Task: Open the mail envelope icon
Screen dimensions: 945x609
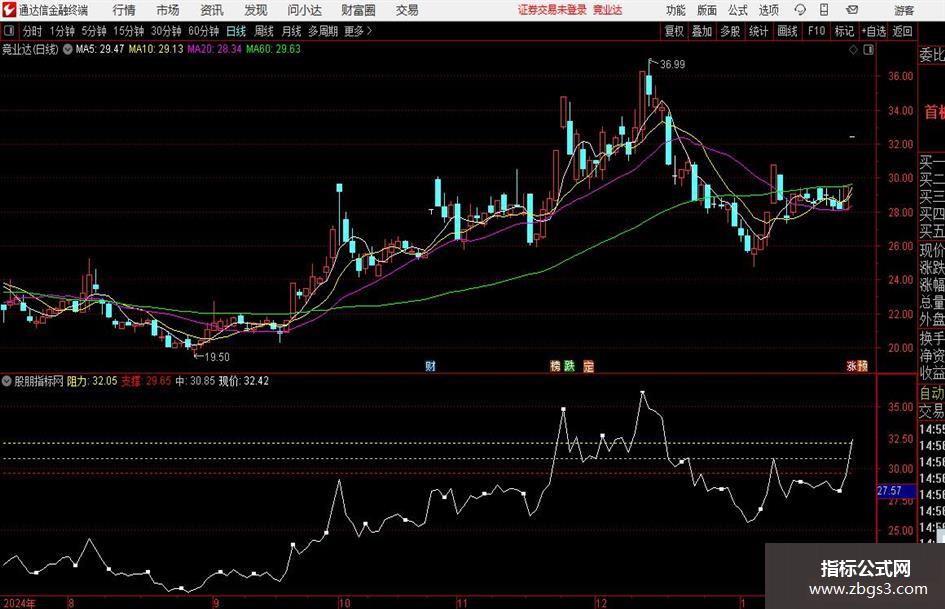Action: tap(852, 10)
